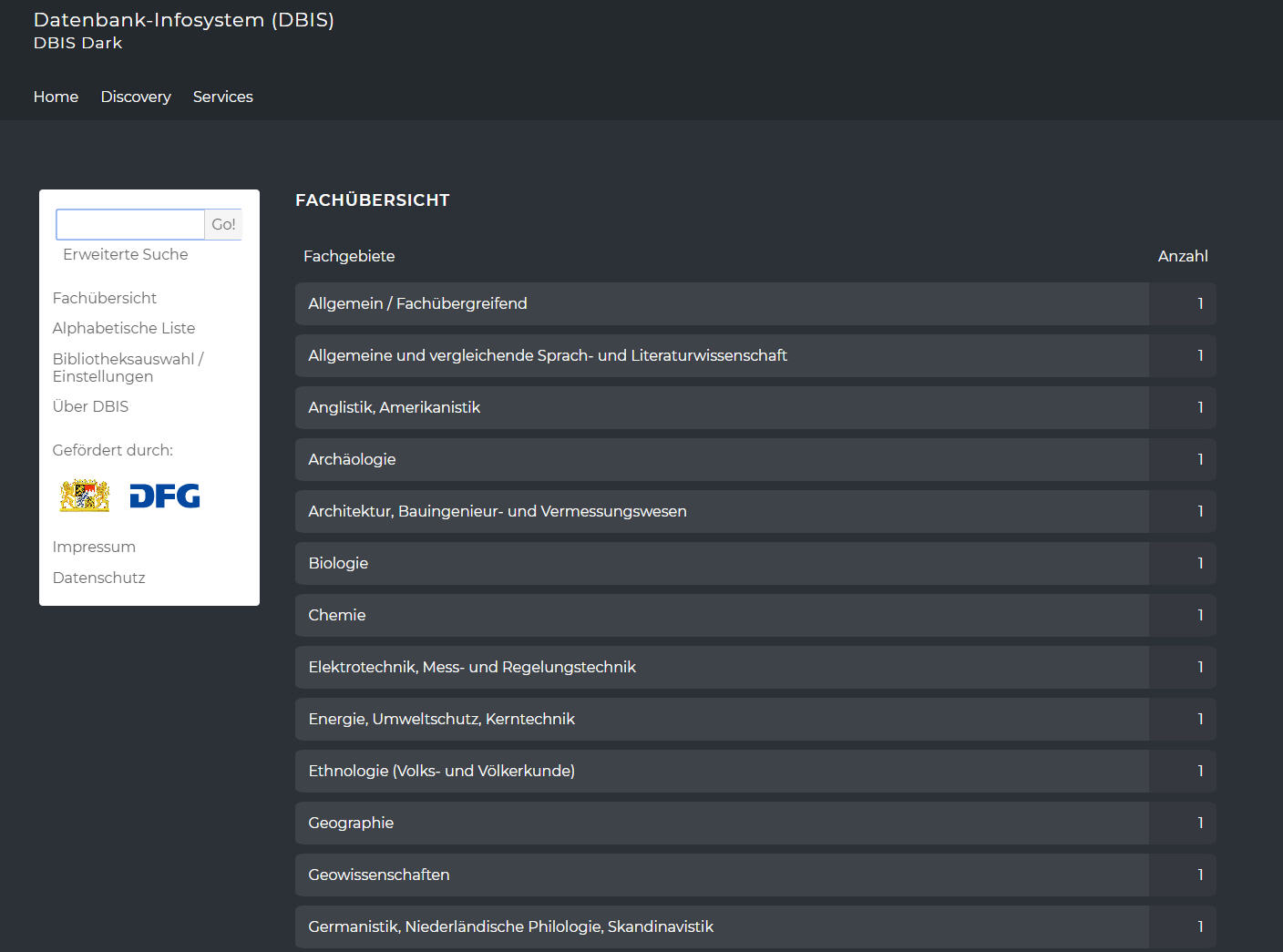Screen dimensions: 1283x952
Task: Open the Datenschutz link
Action: point(99,578)
